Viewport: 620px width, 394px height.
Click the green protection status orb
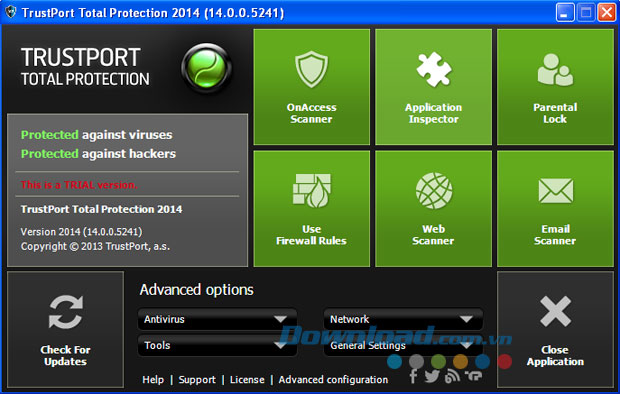point(207,68)
